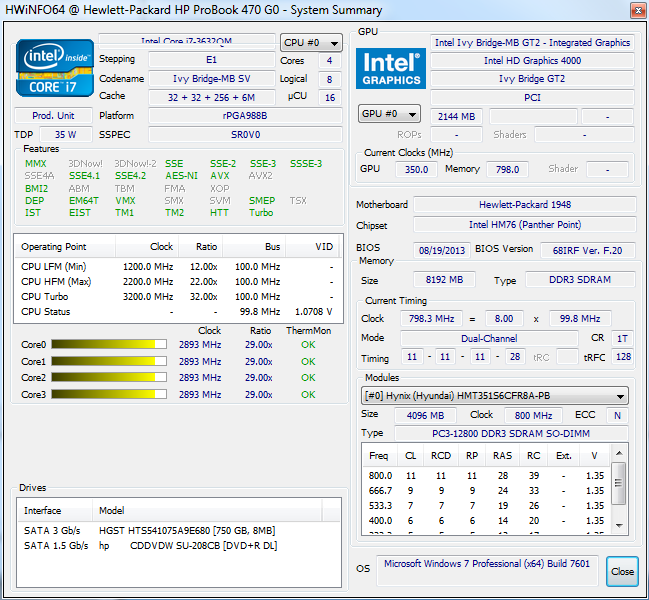Click the 533.3 frequency row in timings table
649x600 pixels.
coord(486,506)
